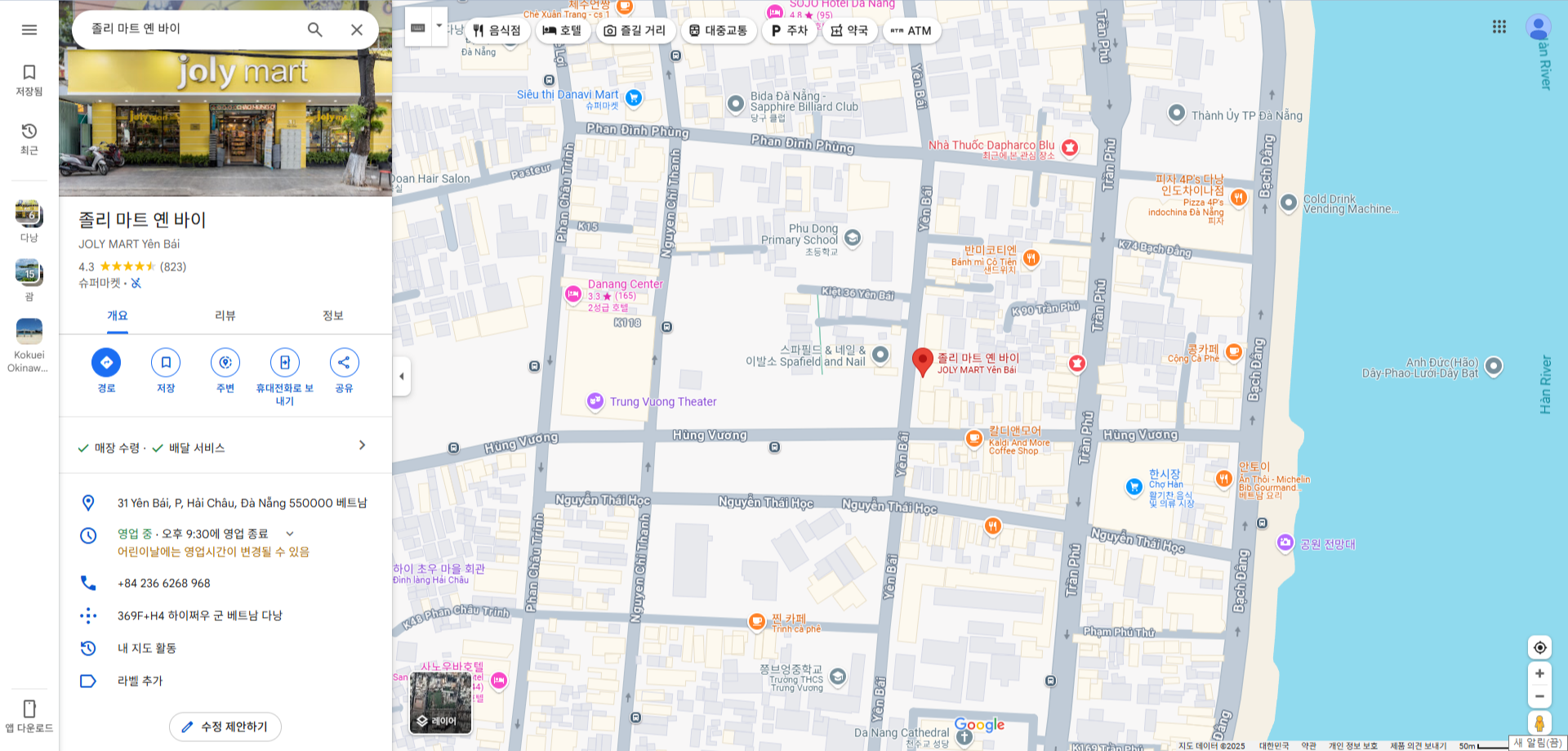The height and width of the screenshot is (751, 1568).
Task: Filter by ATM chip
Action: coord(911,31)
